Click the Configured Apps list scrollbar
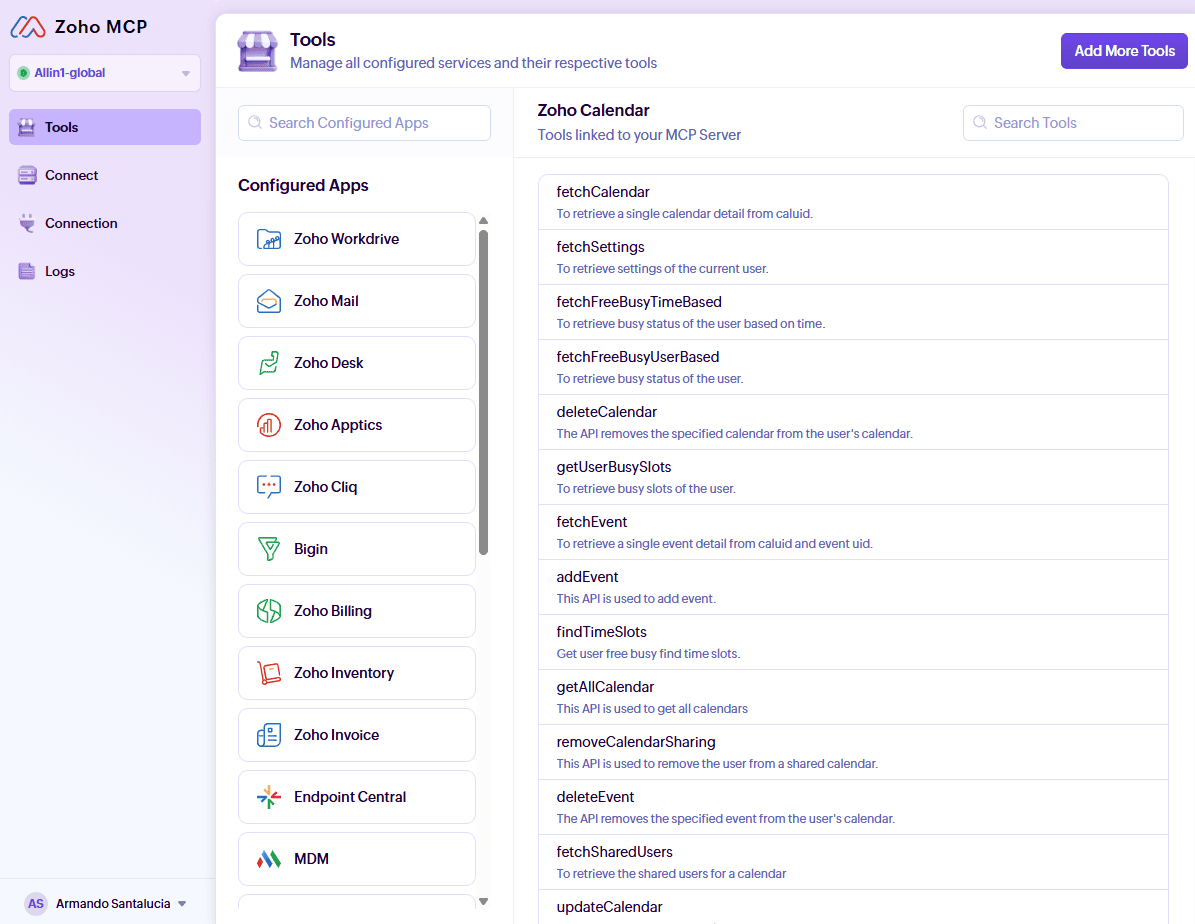 (483, 390)
